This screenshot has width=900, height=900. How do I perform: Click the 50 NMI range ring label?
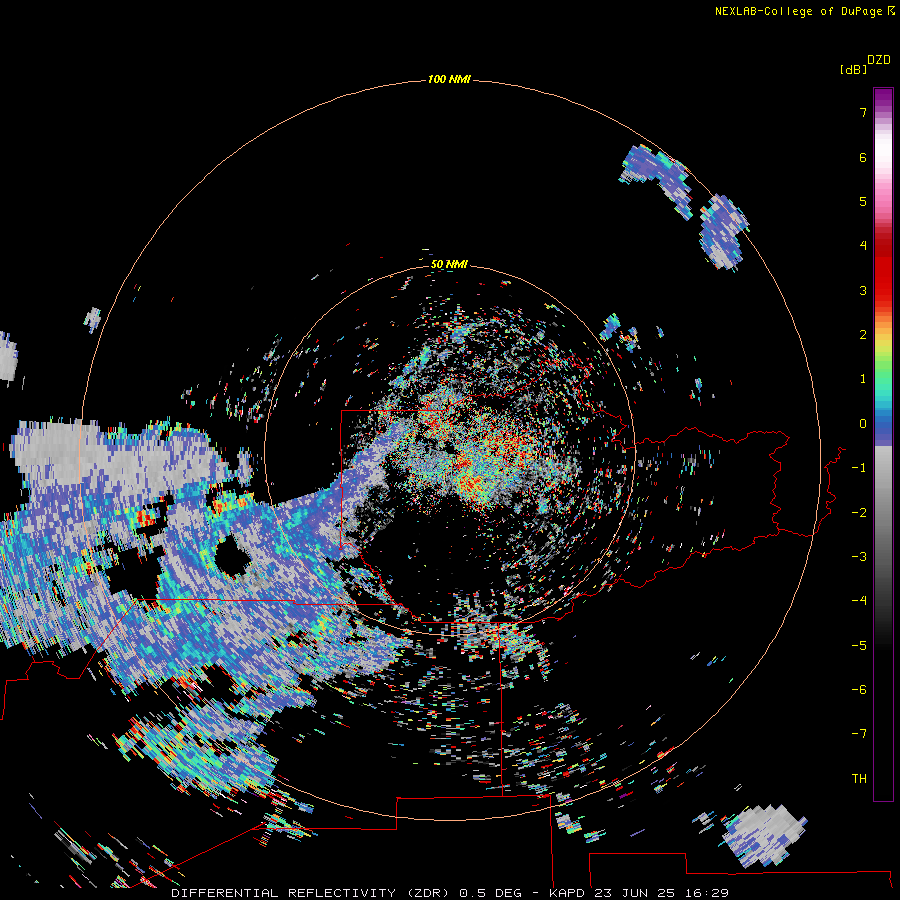point(449,264)
